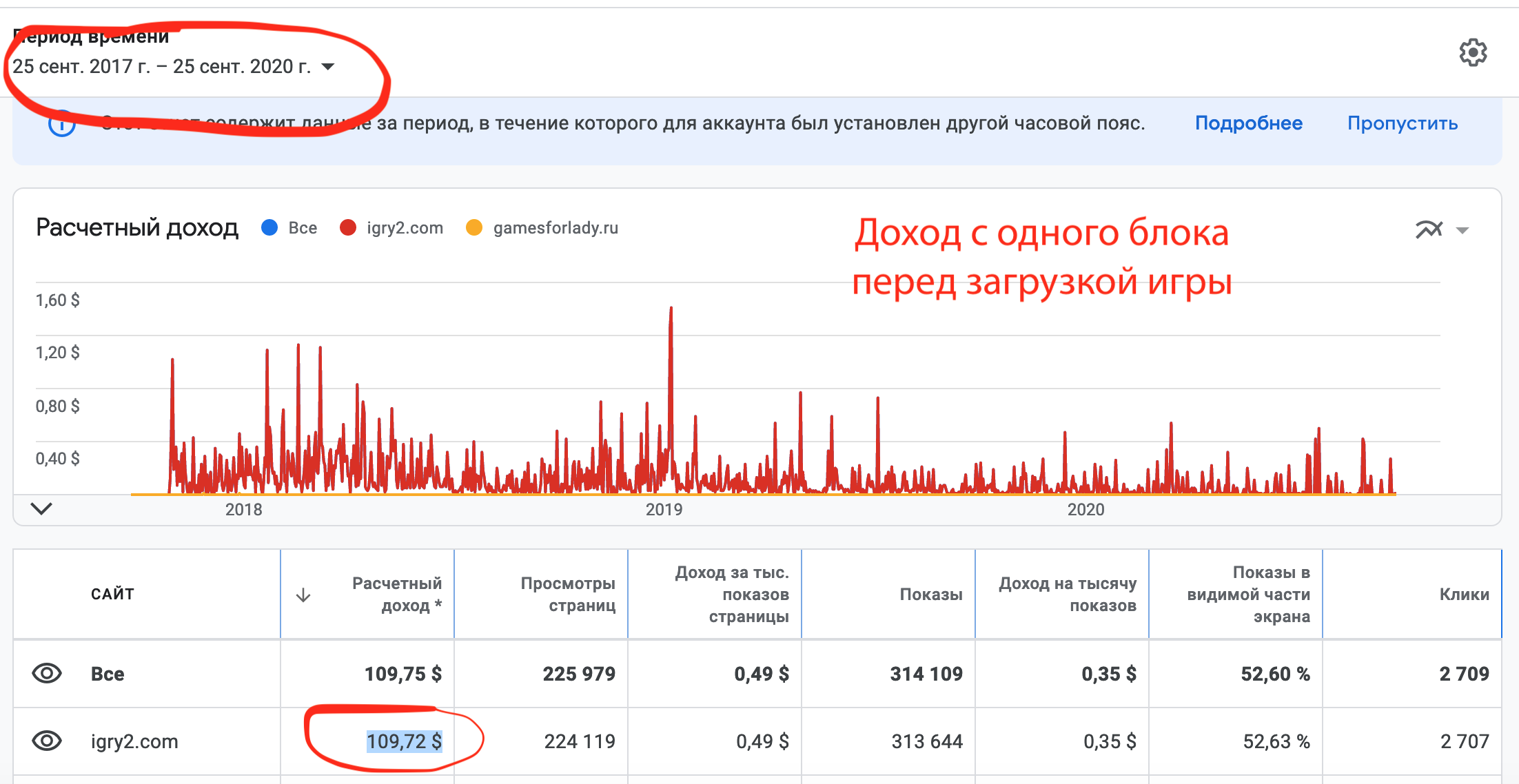The image size is (1519, 784).
Task: Sort by Клики column header
Action: (x=1463, y=594)
